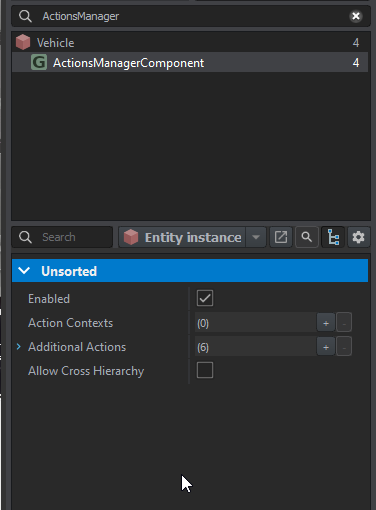Add an item to Action Contexts
Image resolution: width=376 pixels, height=510 pixels.
click(x=326, y=323)
